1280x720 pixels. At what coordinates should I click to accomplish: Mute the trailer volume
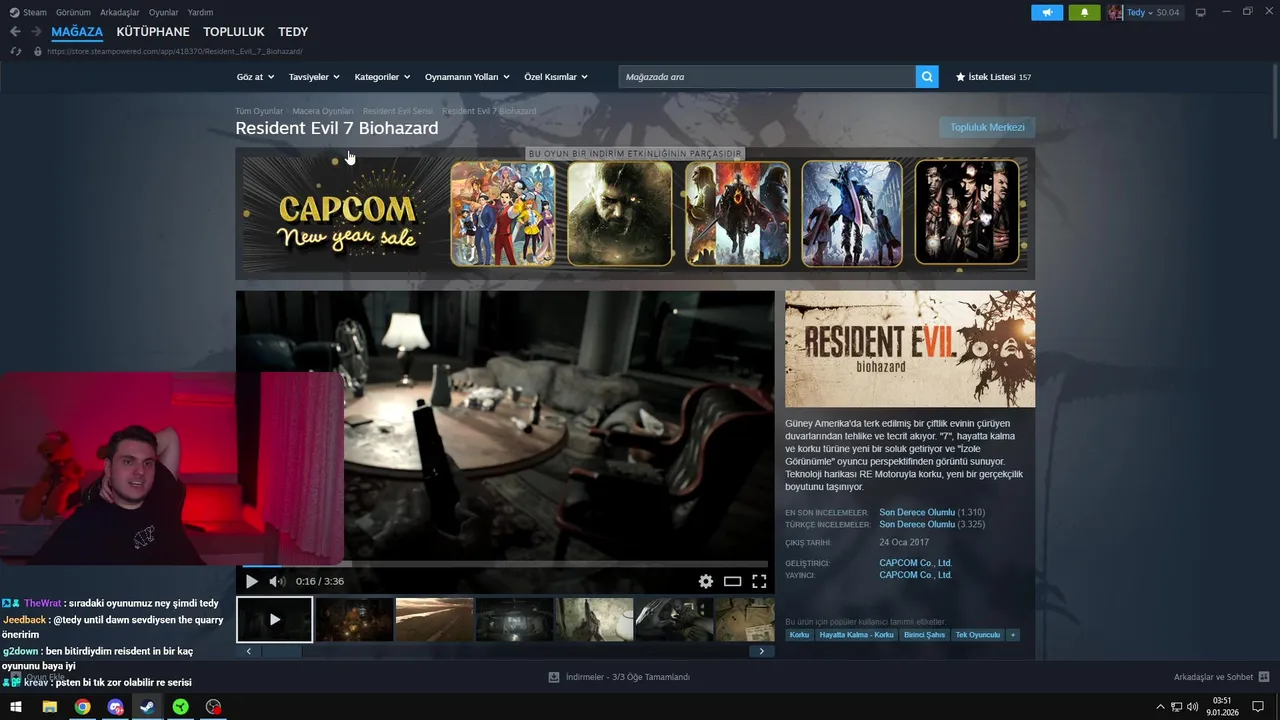click(x=277, y=581)
